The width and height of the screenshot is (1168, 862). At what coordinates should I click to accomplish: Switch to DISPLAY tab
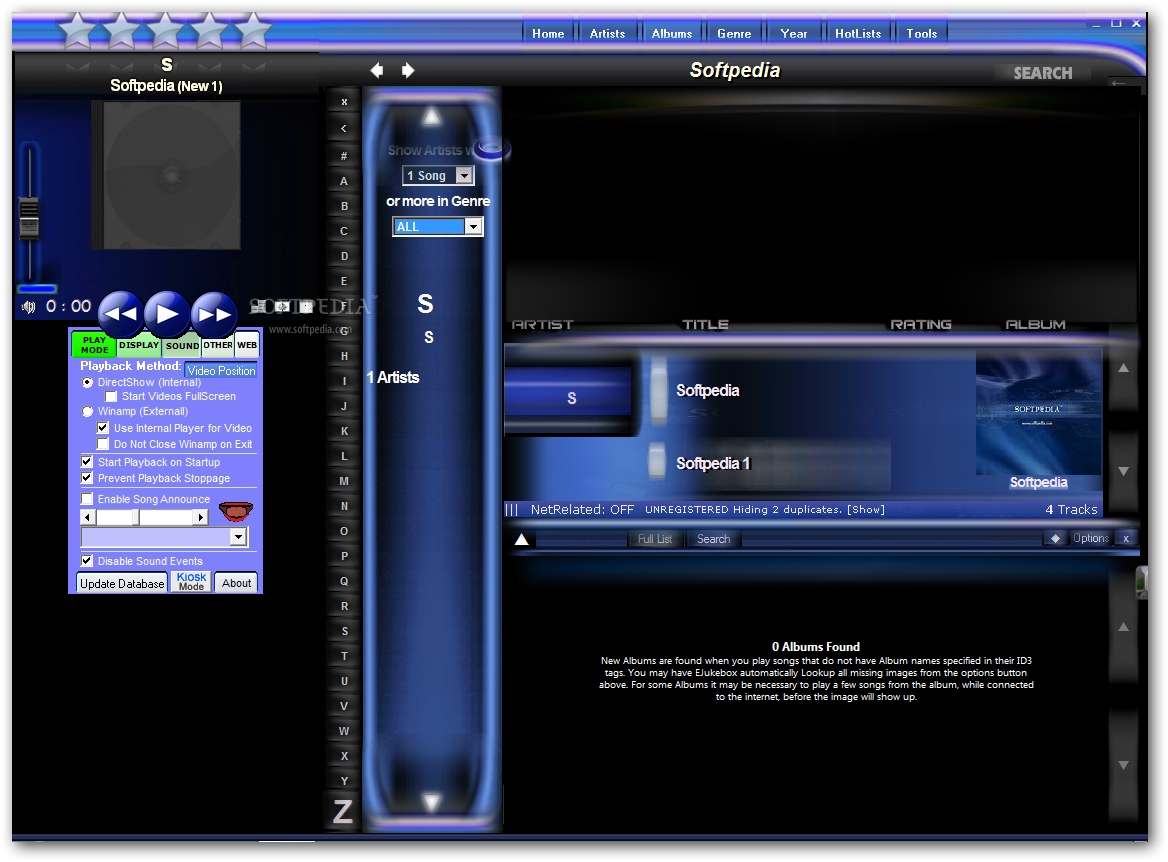click(139, 345)
